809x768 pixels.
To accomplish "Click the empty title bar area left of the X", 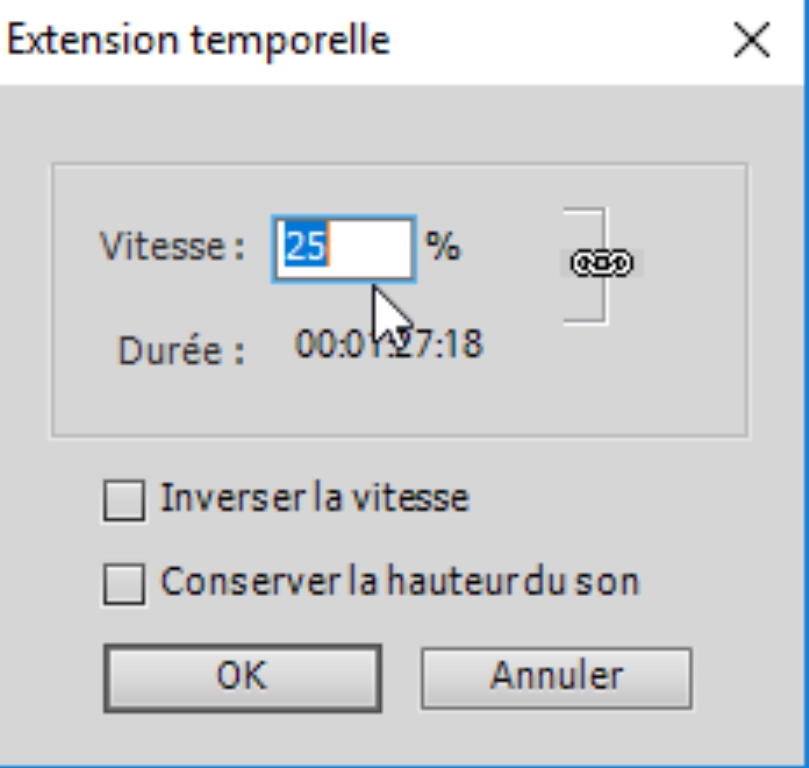I will point(560,42).
